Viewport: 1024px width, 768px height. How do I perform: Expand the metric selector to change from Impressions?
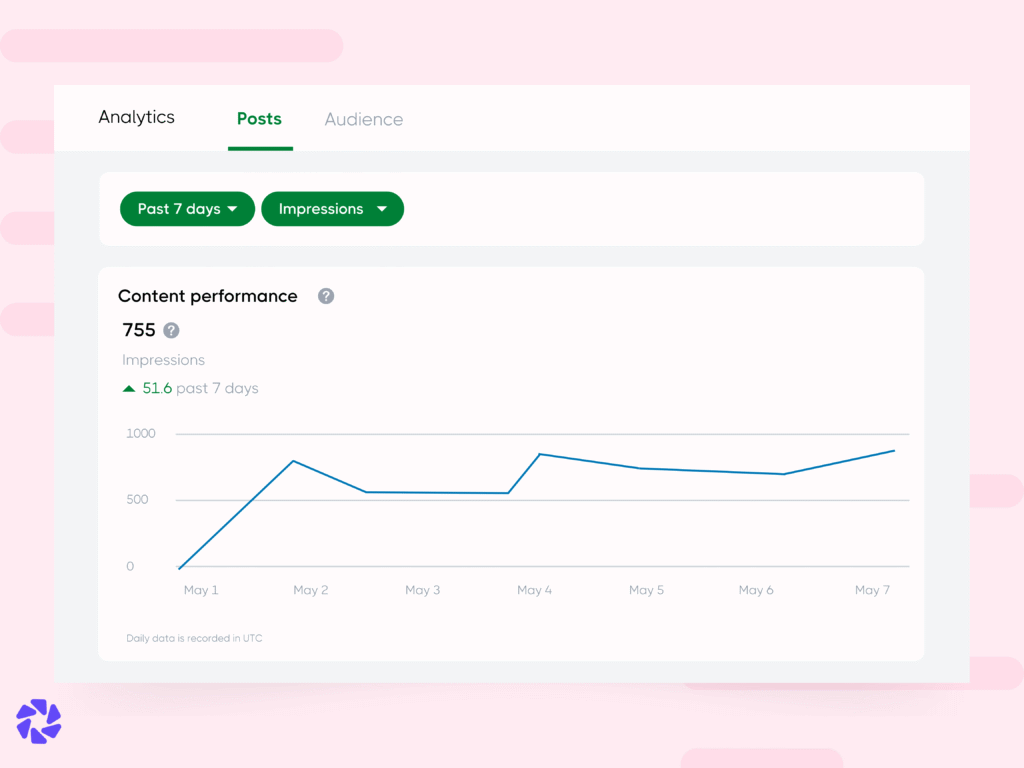pyautogui.click(x=332, y=209)
